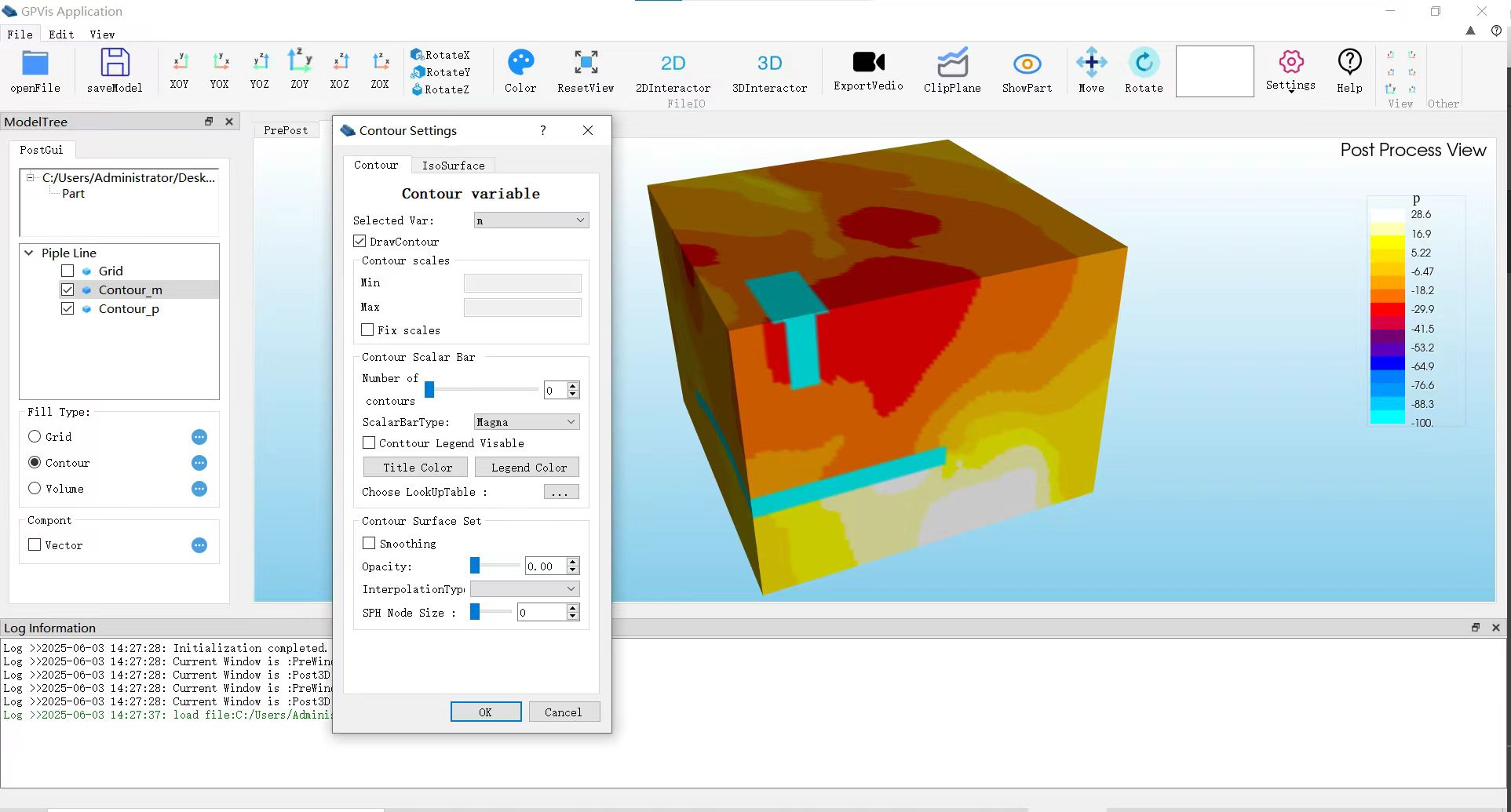1511x812 pixels.
Task: Uncheck the Contour_p pipeline checkbox
Action: [68, 308]
